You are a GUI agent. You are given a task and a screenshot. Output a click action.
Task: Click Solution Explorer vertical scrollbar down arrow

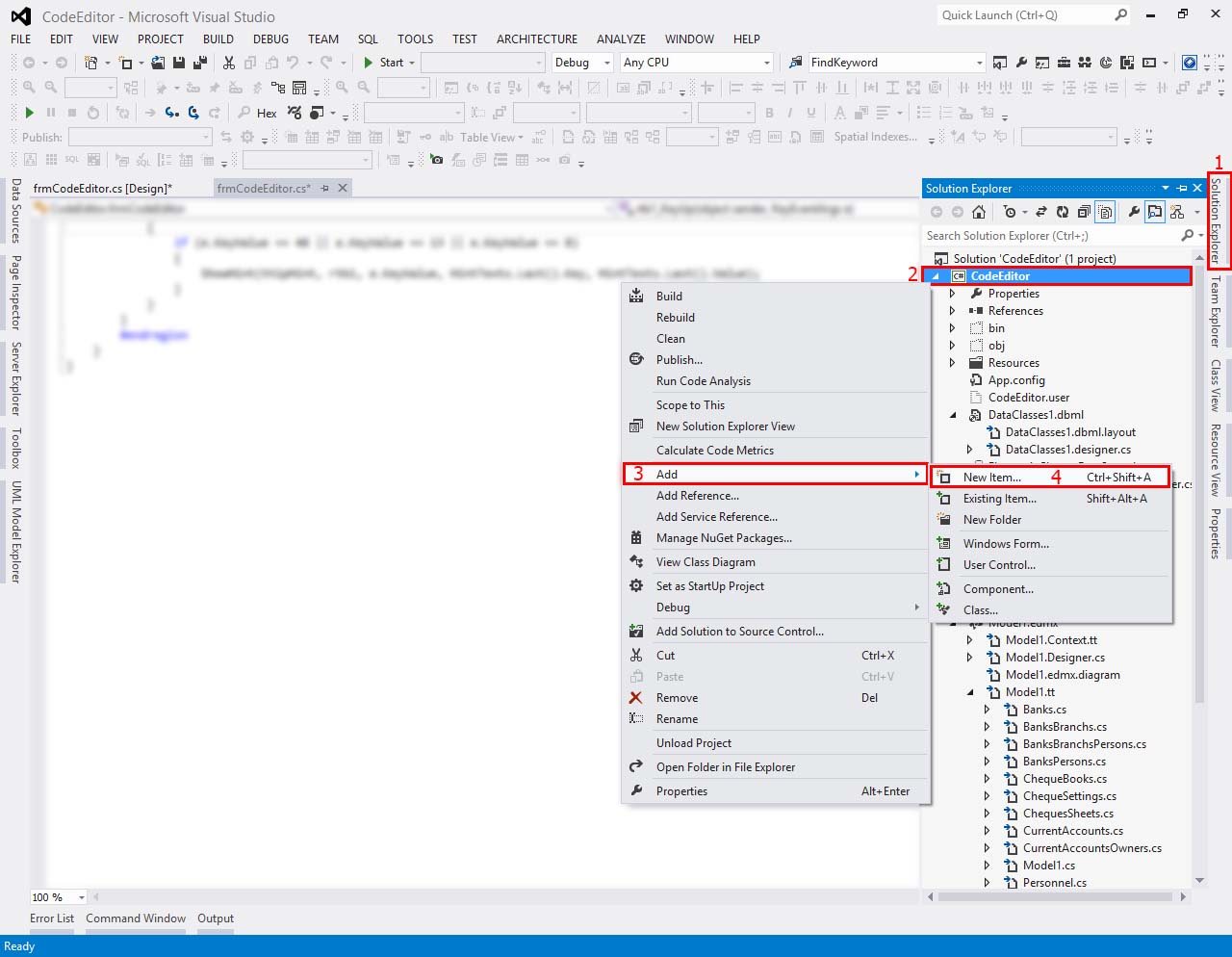(1199, 880)
